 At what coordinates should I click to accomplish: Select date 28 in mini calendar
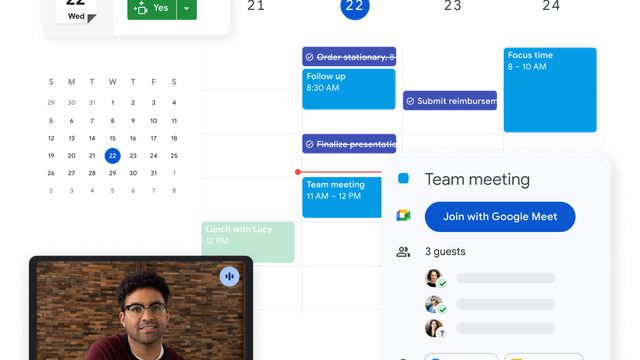click(92, 173)
